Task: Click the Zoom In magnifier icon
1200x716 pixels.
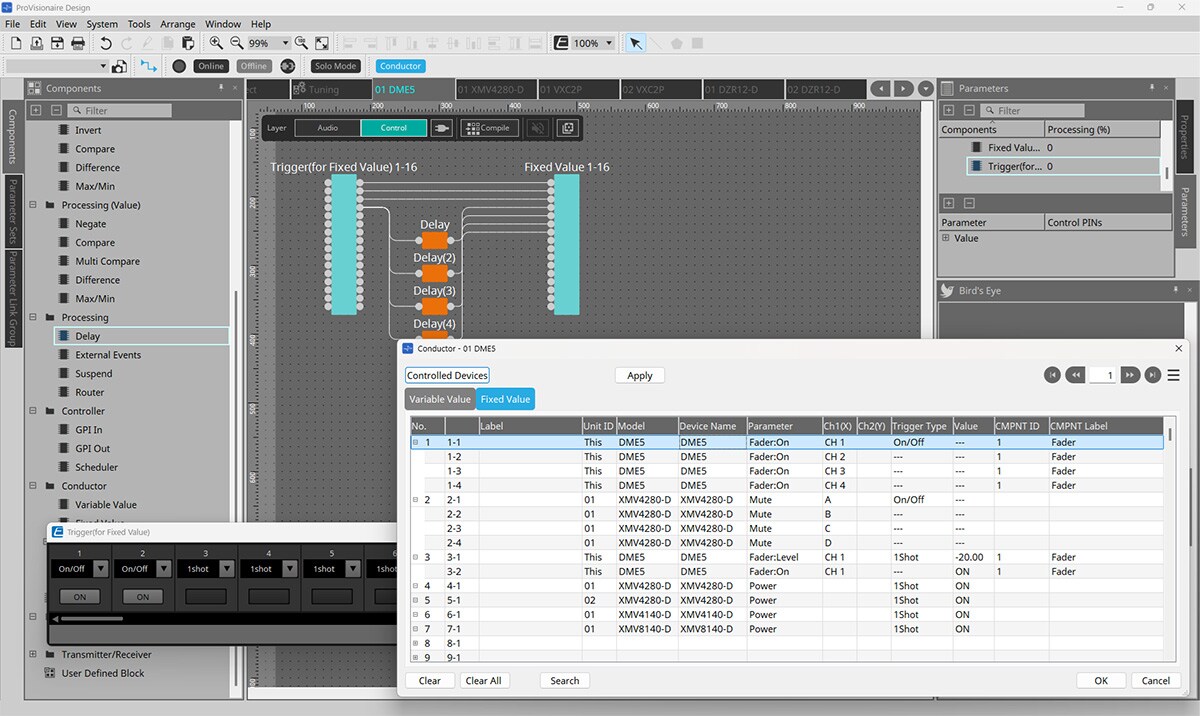Action: [x=216, y=43]
